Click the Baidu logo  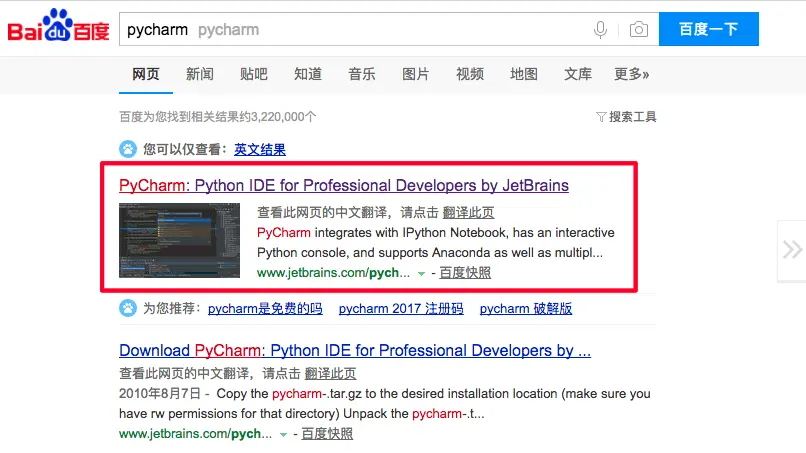click(x=58, y=25)
